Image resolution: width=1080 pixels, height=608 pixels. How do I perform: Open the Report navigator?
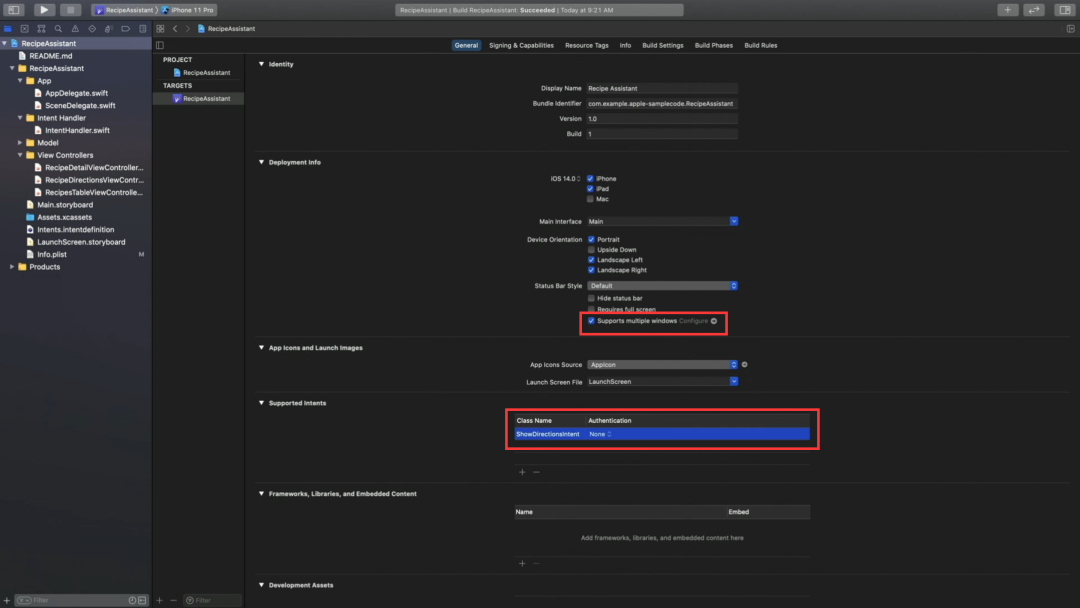pyautogui.click(x=143, y=29)
